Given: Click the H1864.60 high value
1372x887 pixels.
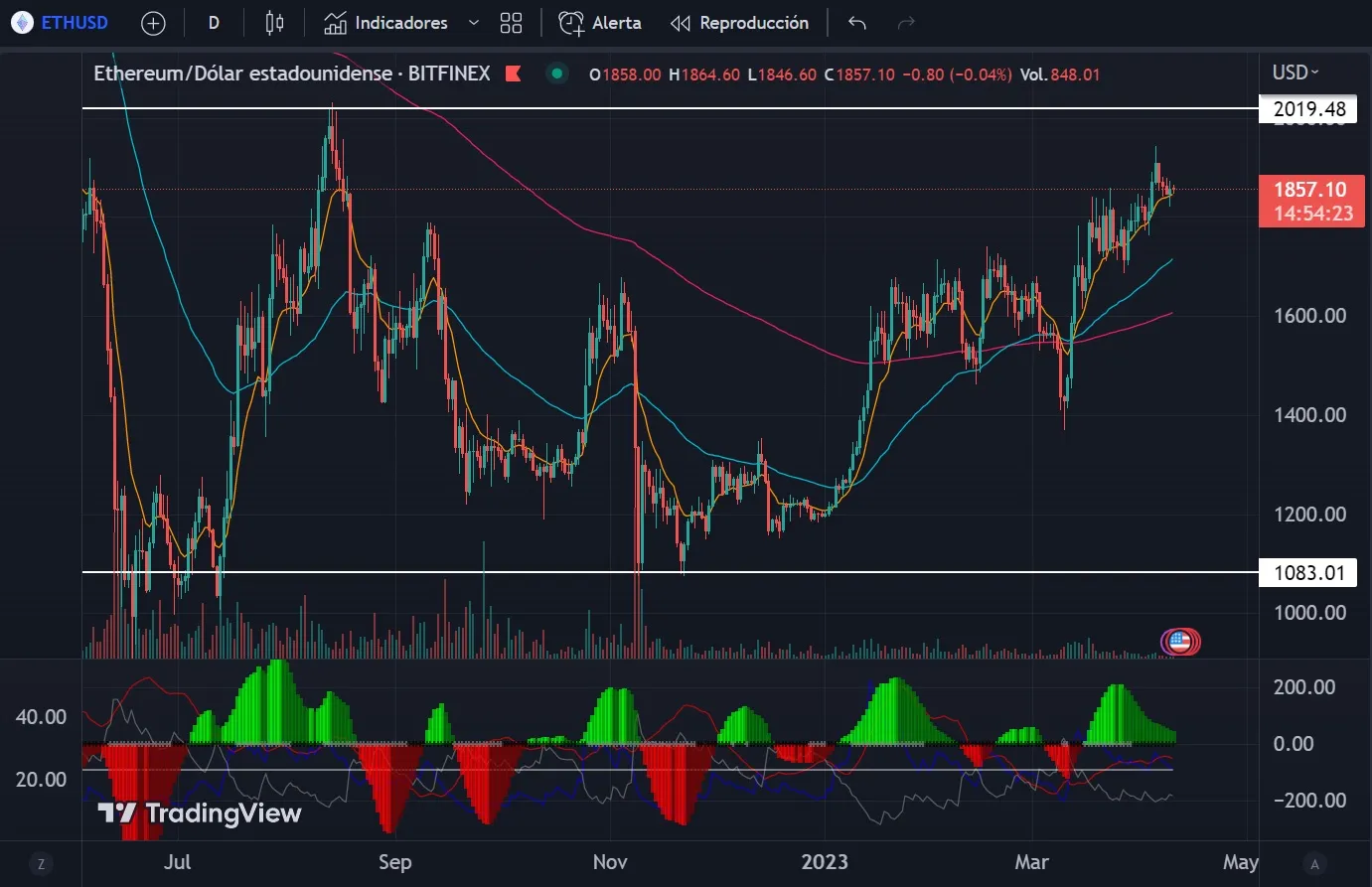Looking at the screenshot, I should (704, 74).
